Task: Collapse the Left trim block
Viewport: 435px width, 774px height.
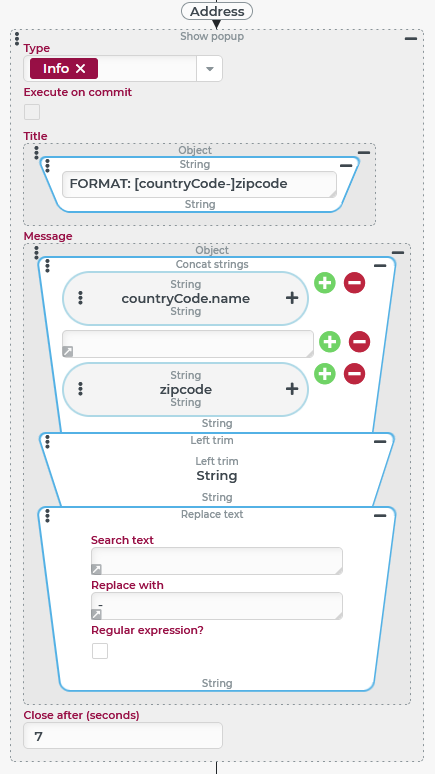Action: tap(380, 441)
